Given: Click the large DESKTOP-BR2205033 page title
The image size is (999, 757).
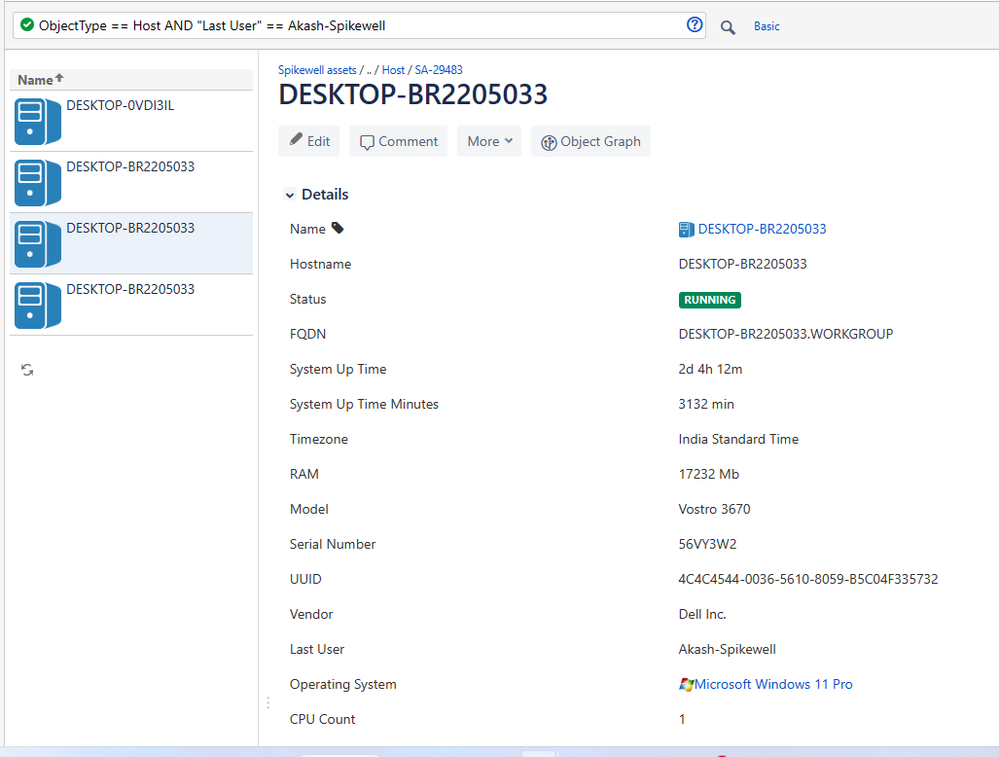Looking at the screenshot, I should point(413,95).
